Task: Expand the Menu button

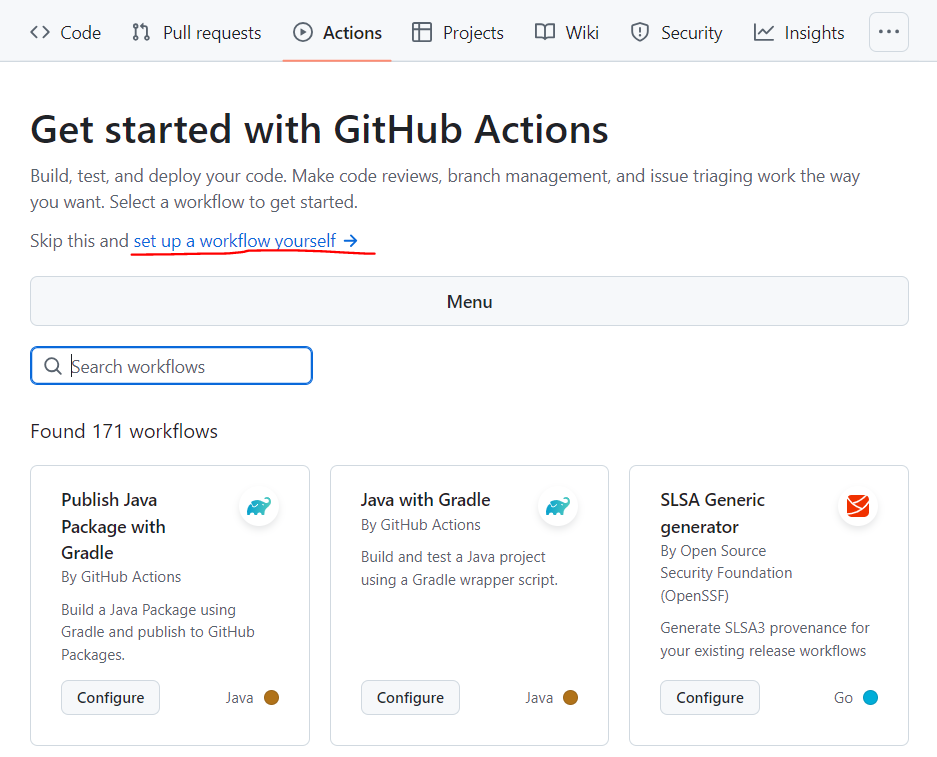Action: pos(469,301)
